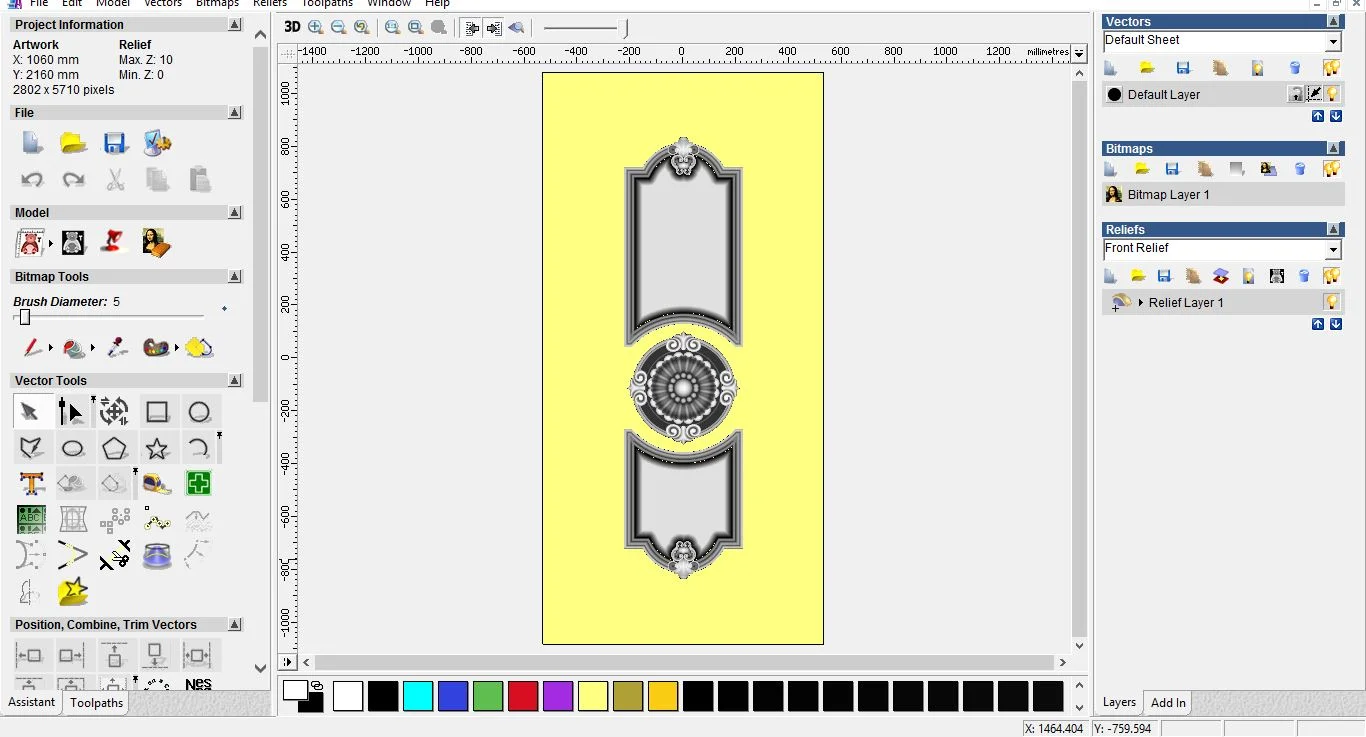
Task: Select the Node Editing tool
Action: pos(71,412)
